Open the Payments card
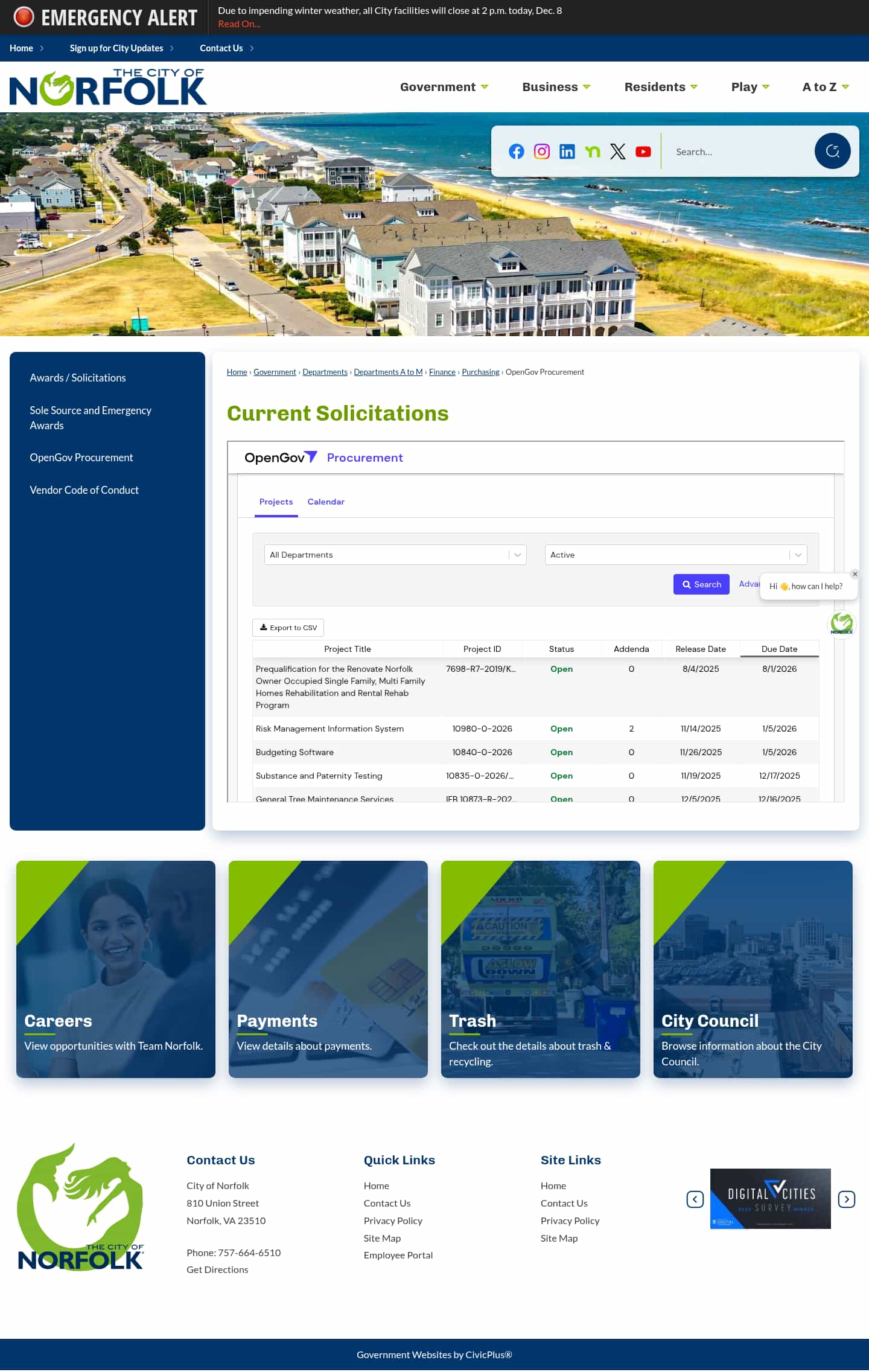This screenshot has height=1372, width=869. point(328,969)
